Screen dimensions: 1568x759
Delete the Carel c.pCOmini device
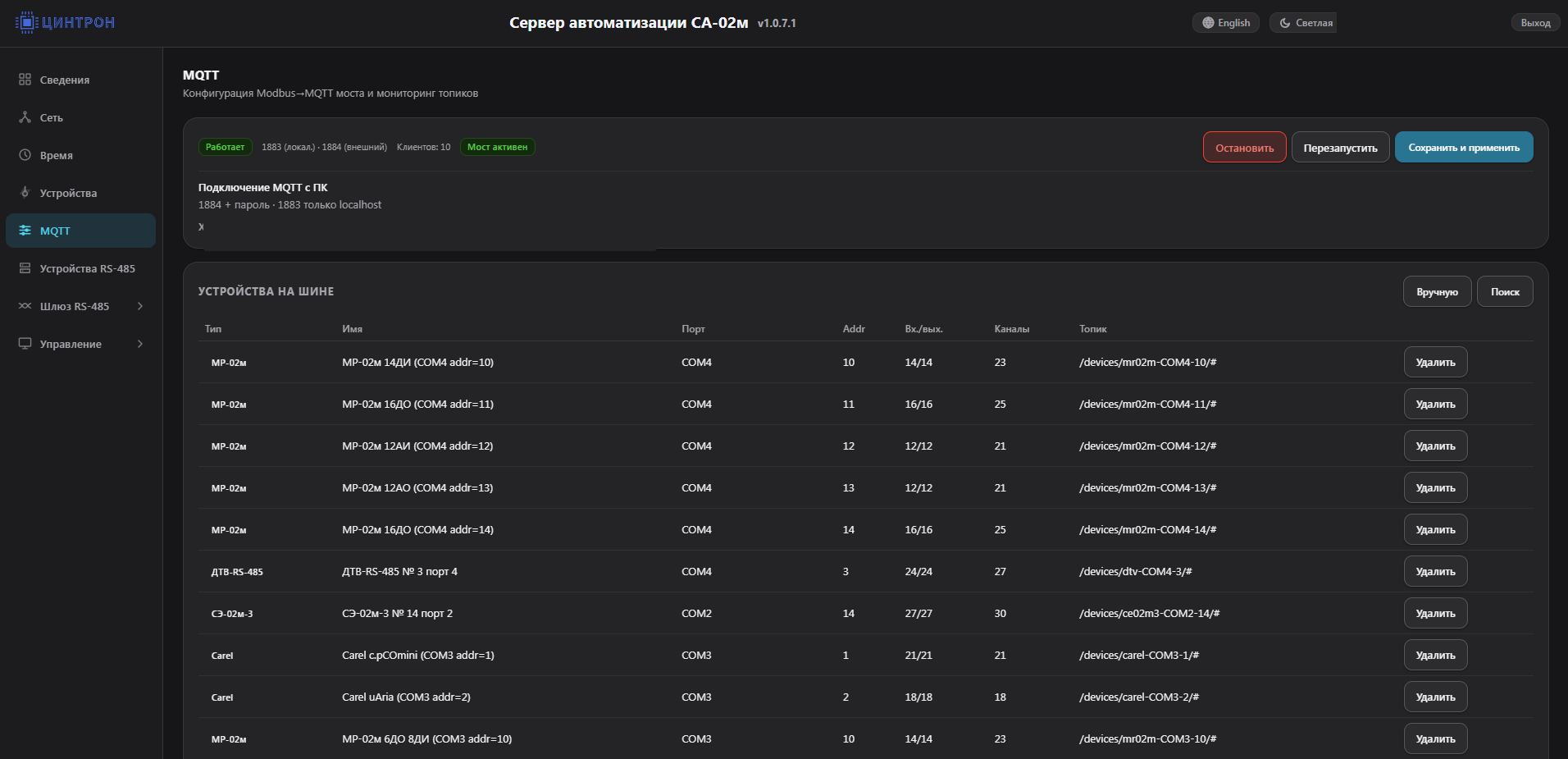click(1435, 655)
